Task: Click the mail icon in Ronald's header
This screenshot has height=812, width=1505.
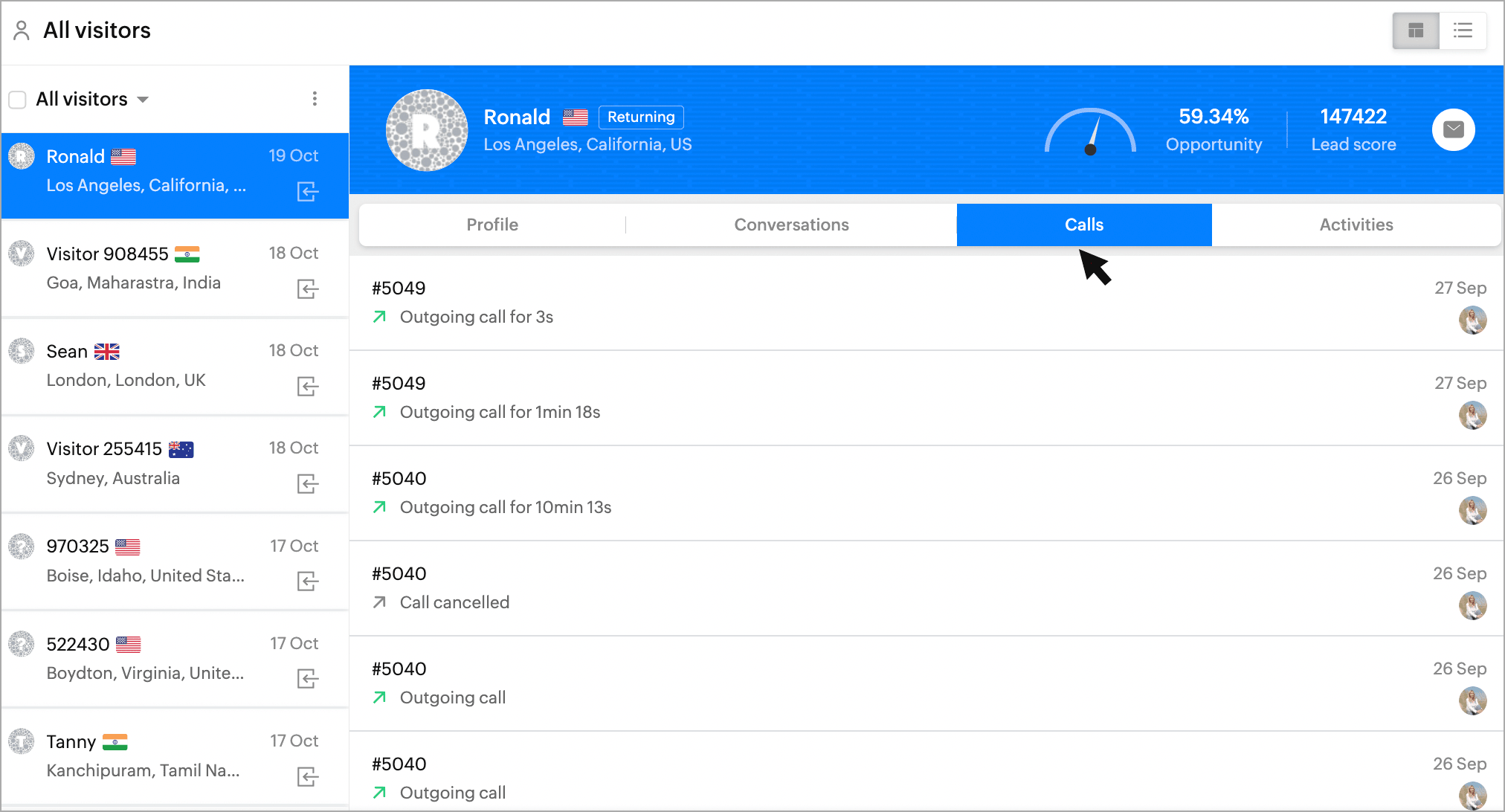Action: (1453, 129)
